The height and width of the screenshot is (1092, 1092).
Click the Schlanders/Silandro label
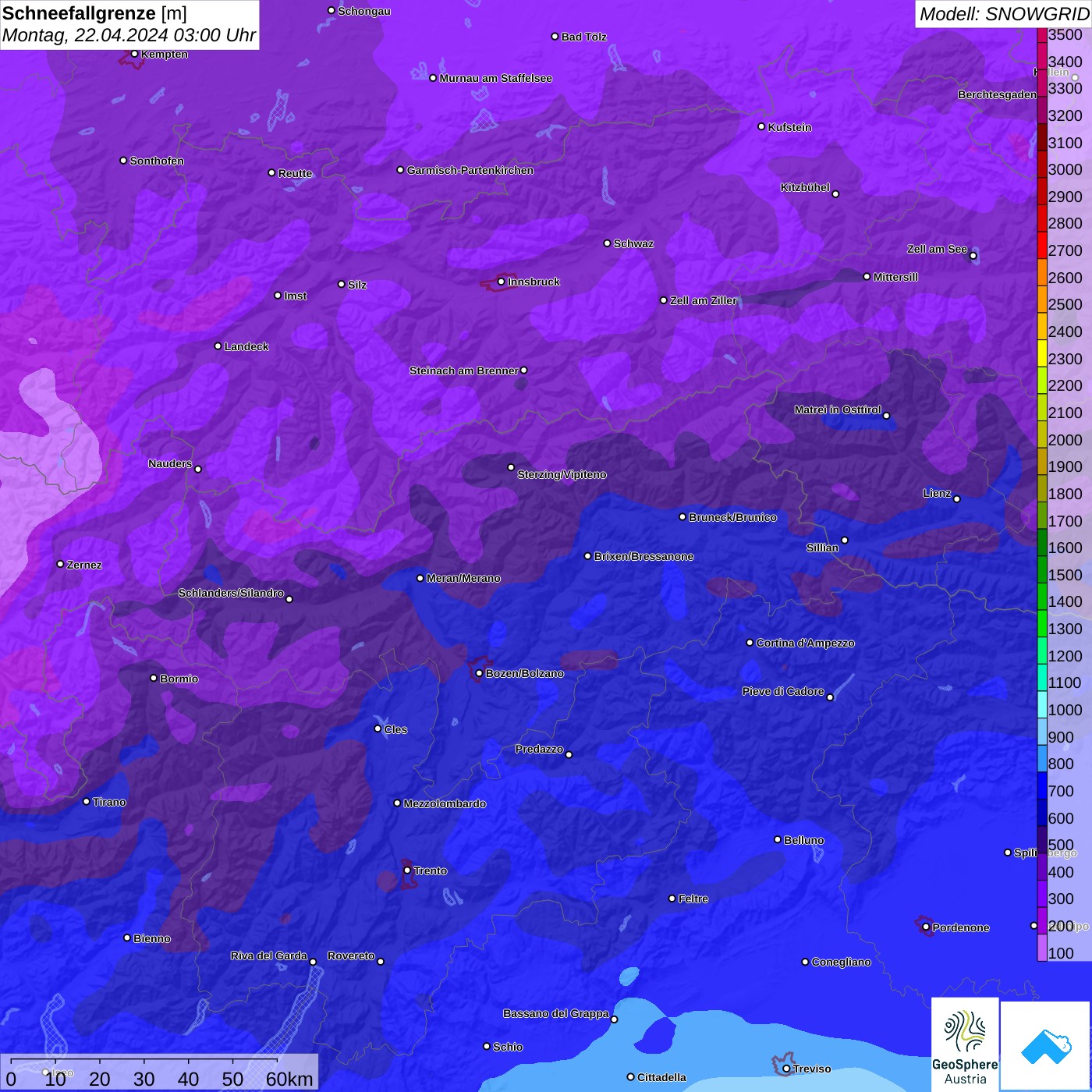[231, 593]
